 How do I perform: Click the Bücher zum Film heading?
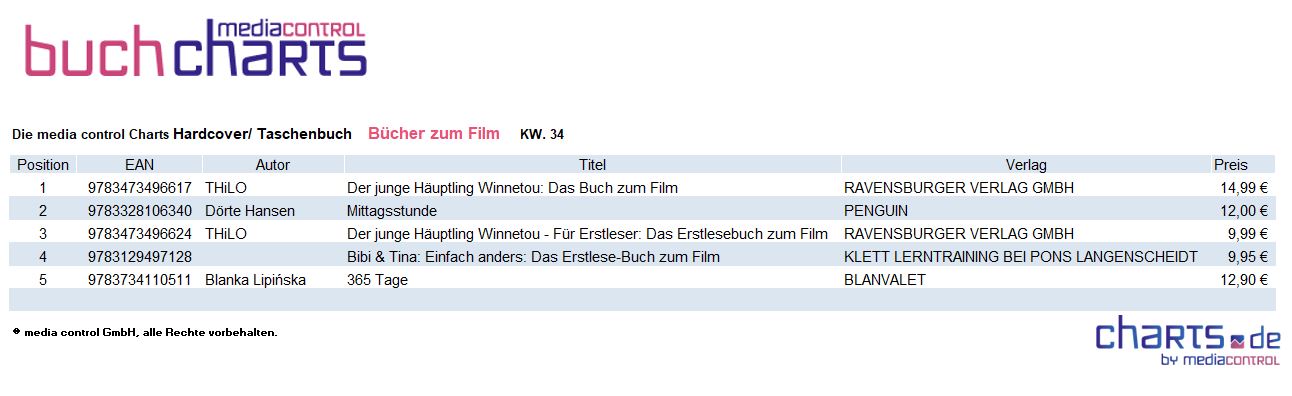point(434,133)
